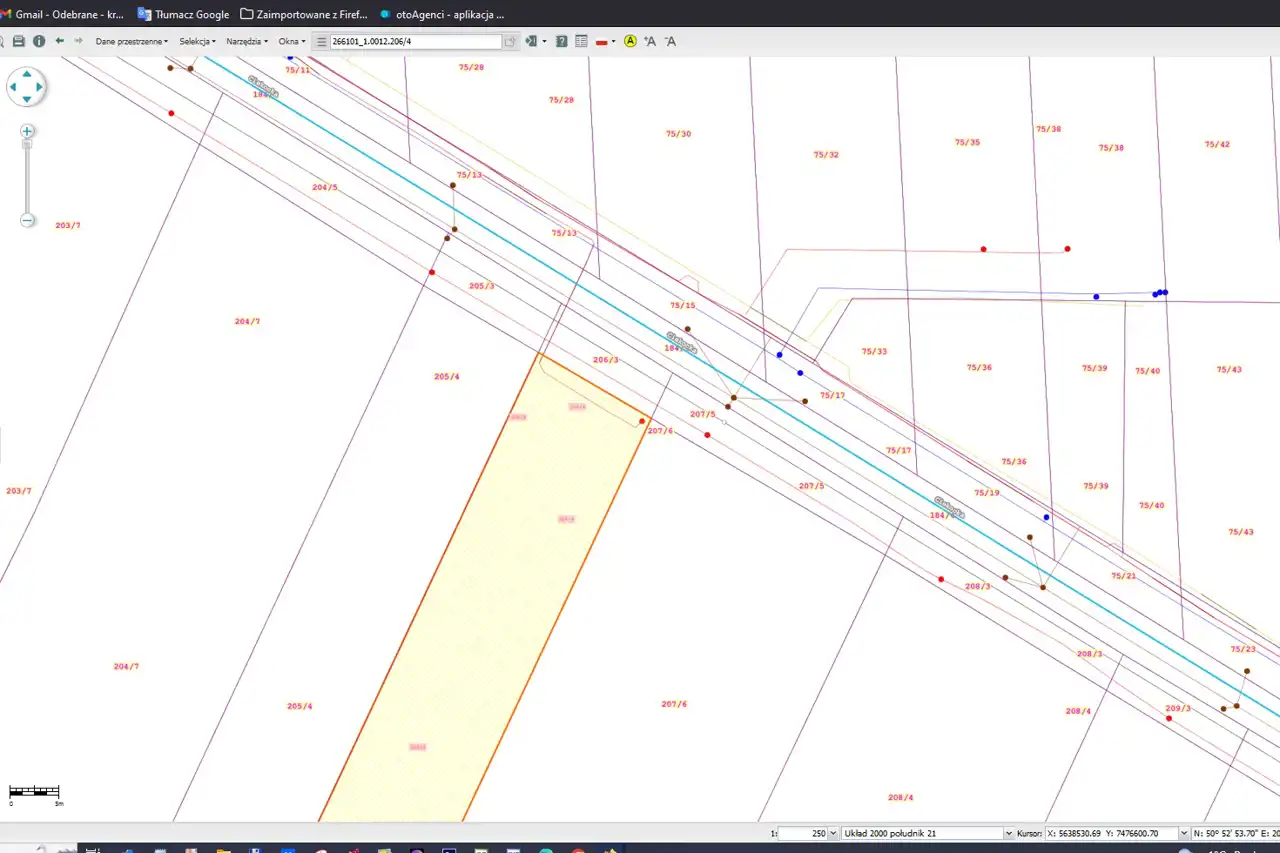The width and height of the screenshot is (1280, 853).
Task: Expand the Układ 2000 południk 21 dropdown
Action: point(1008,833)
